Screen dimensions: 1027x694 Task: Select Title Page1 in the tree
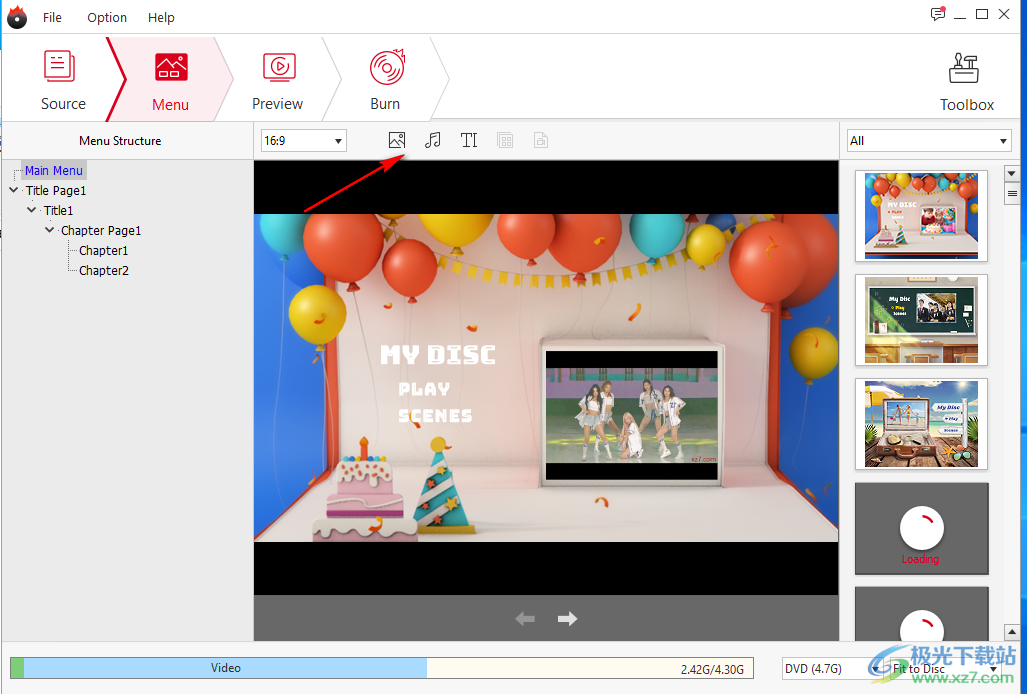point(56,191)
